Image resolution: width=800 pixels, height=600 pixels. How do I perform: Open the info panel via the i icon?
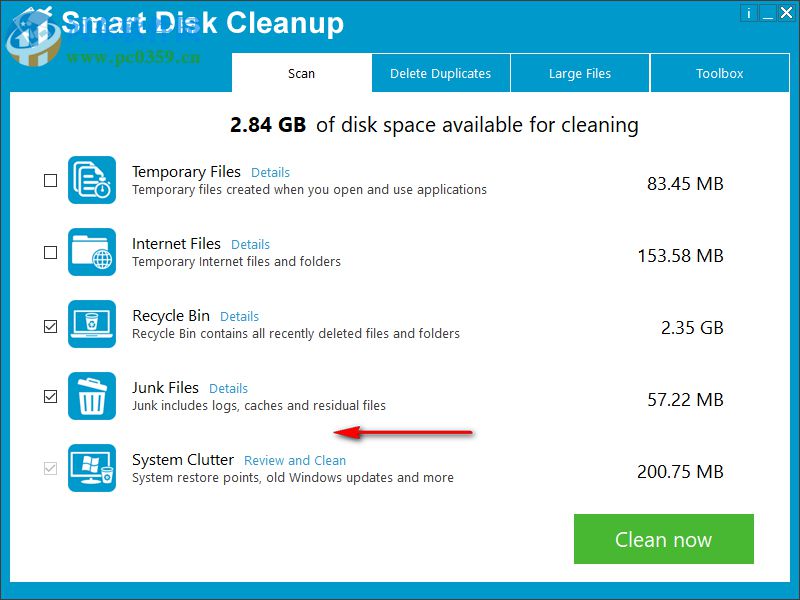click(x=749, y=13)
